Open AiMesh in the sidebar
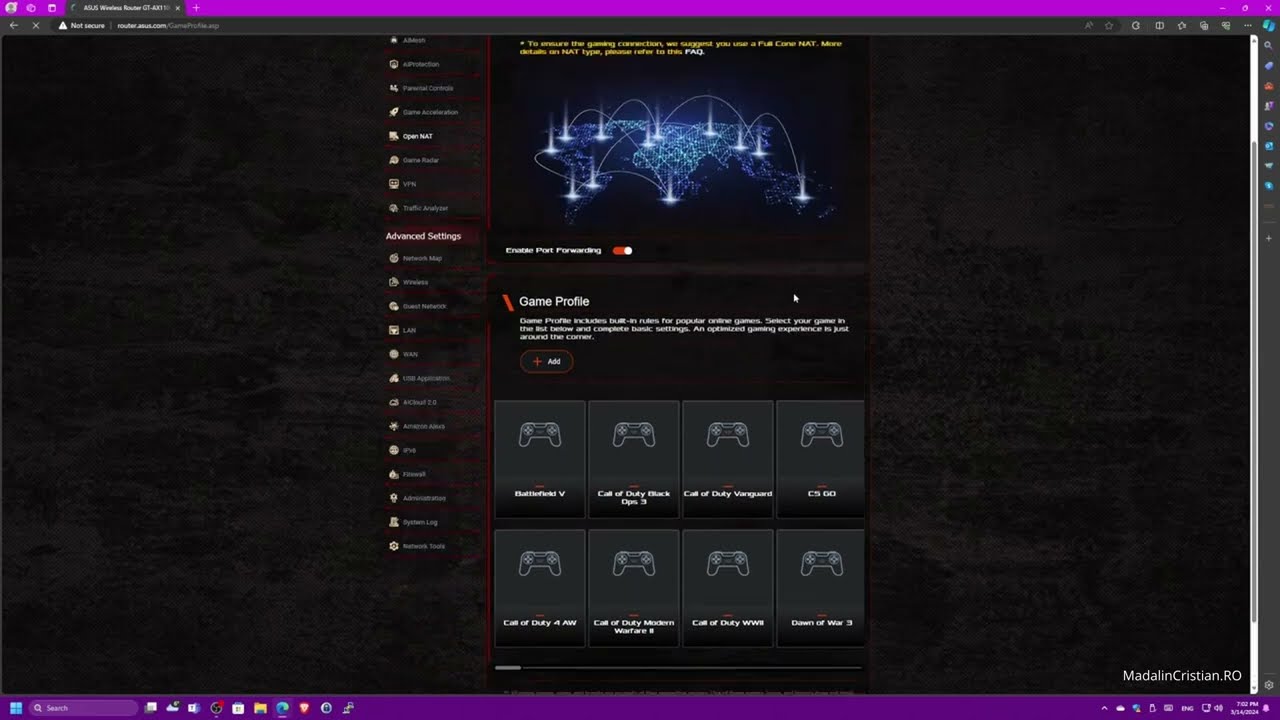The image size is (1280, 720). pos(414,40)
